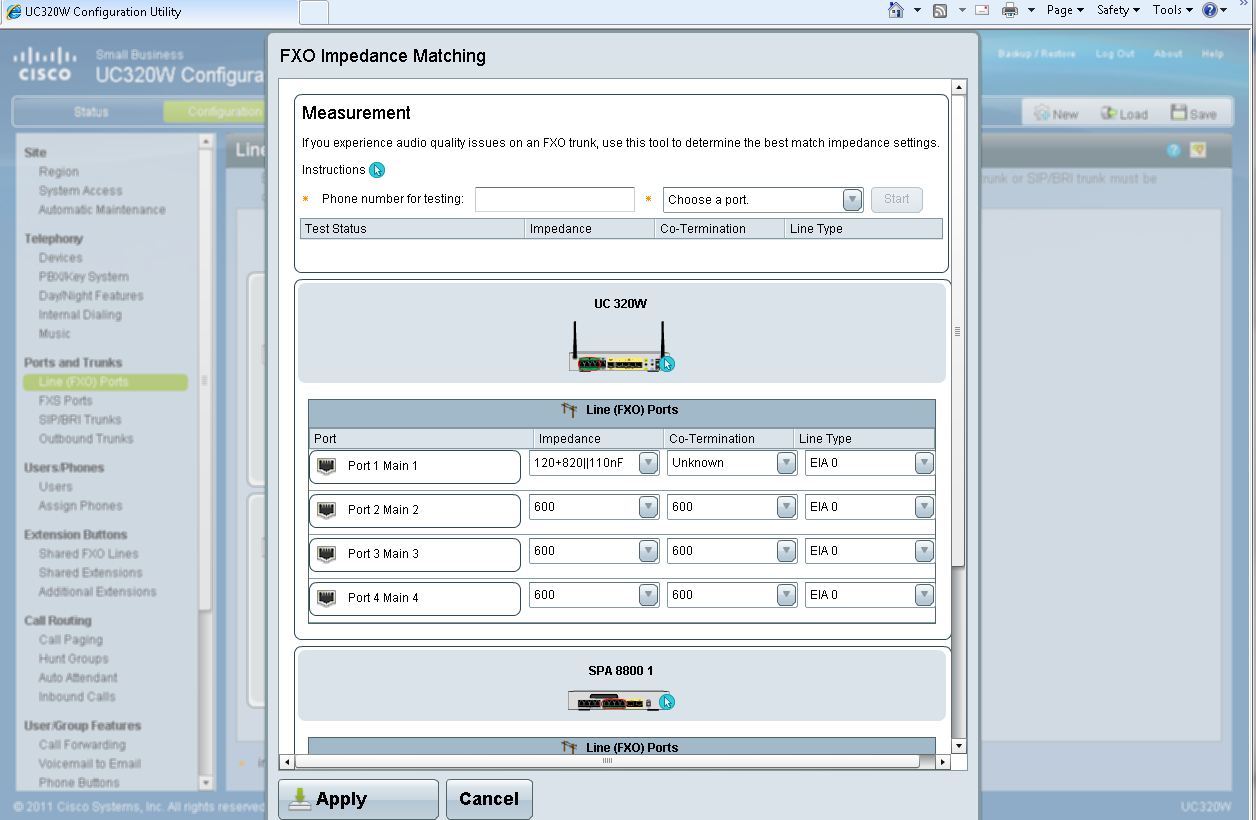Open Port 2 Co-Termination dropdown
This screenshot has width=1256, height=820.
(x=786, y=507)
